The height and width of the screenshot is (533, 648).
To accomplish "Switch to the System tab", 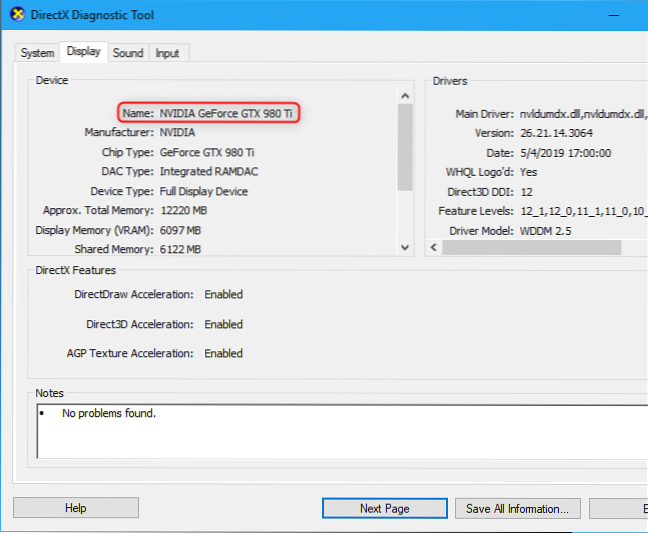I will tap(37, 53).
